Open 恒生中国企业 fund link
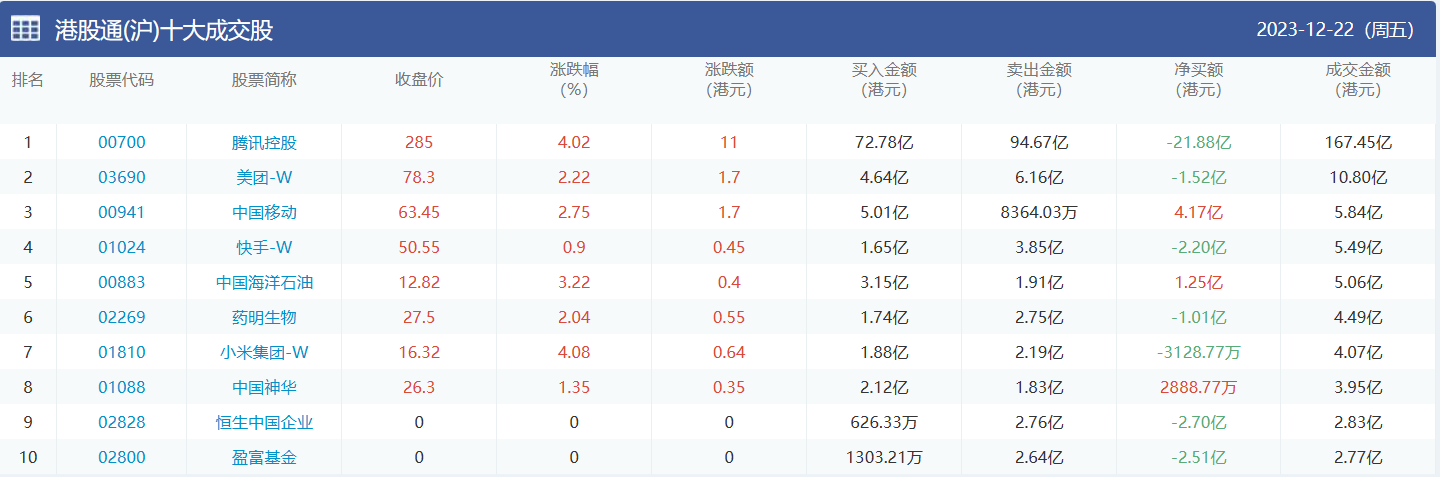Image resolution: width=1440 pixels, height=477 pixels. coord(264,422)
